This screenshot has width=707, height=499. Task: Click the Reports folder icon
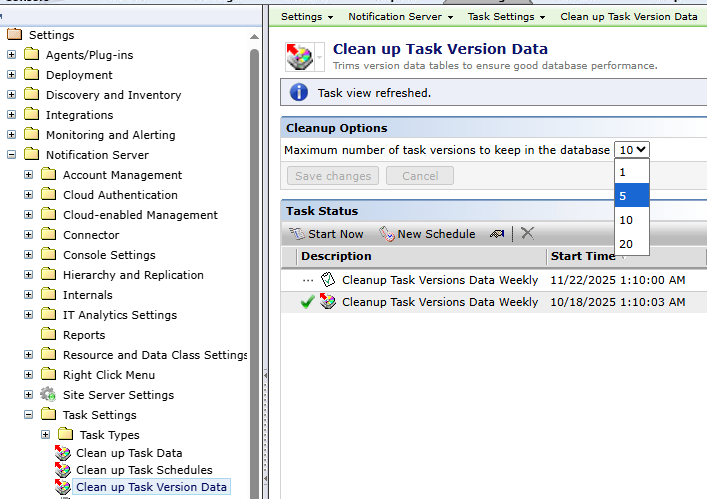click(x=48, y=335)
